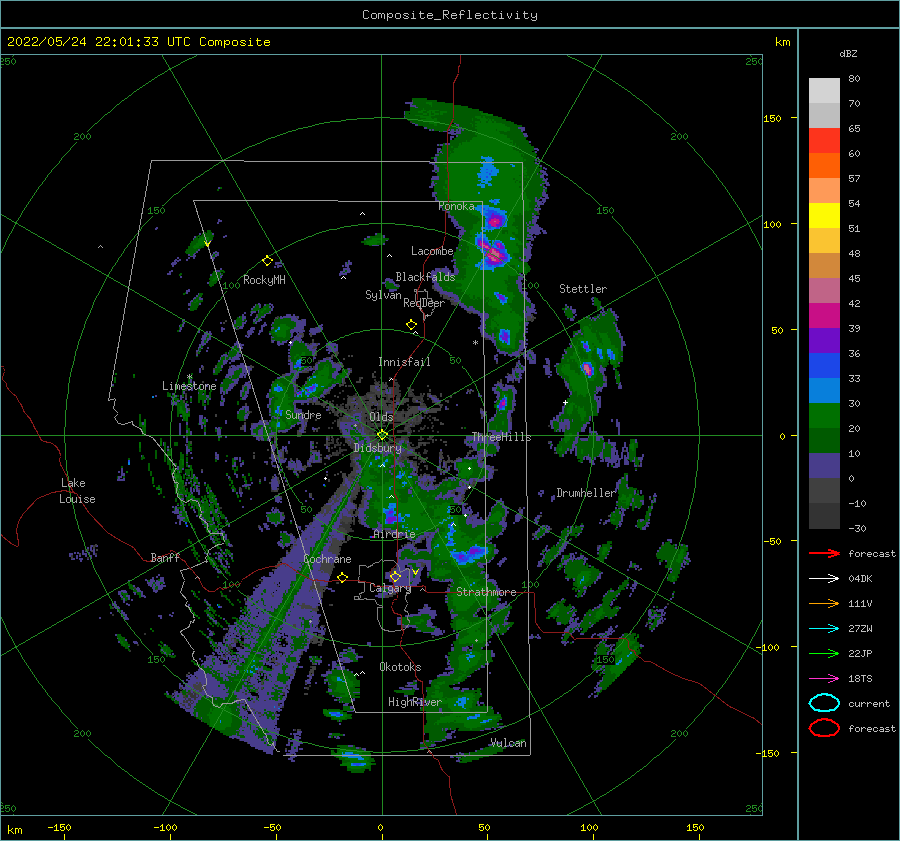Image resolution: width=900 pixels, height=841 pixels.
Task: Click the Stettler town label
Action: (583, 289)
